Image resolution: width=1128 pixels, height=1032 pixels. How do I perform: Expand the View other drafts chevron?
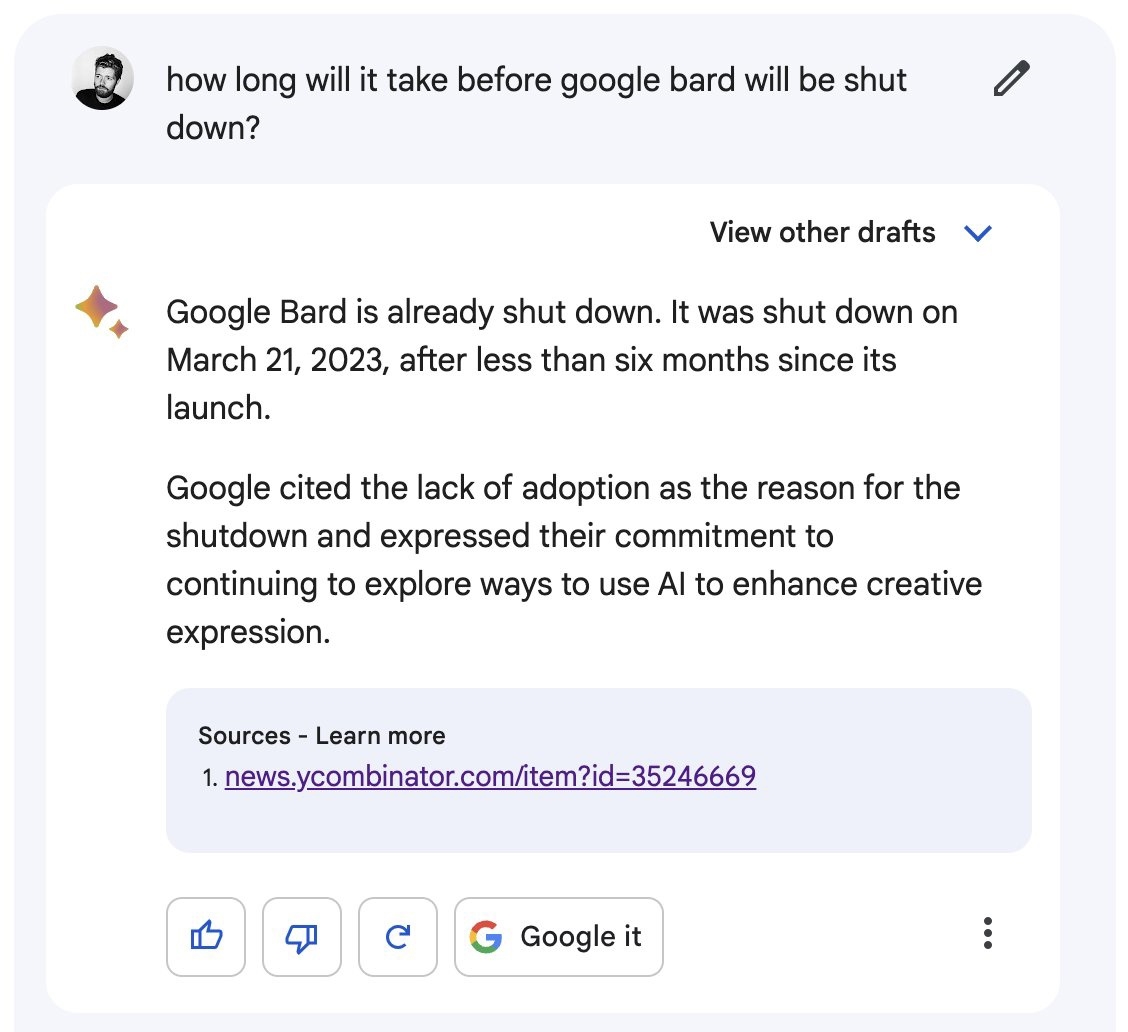coord(977,233)
